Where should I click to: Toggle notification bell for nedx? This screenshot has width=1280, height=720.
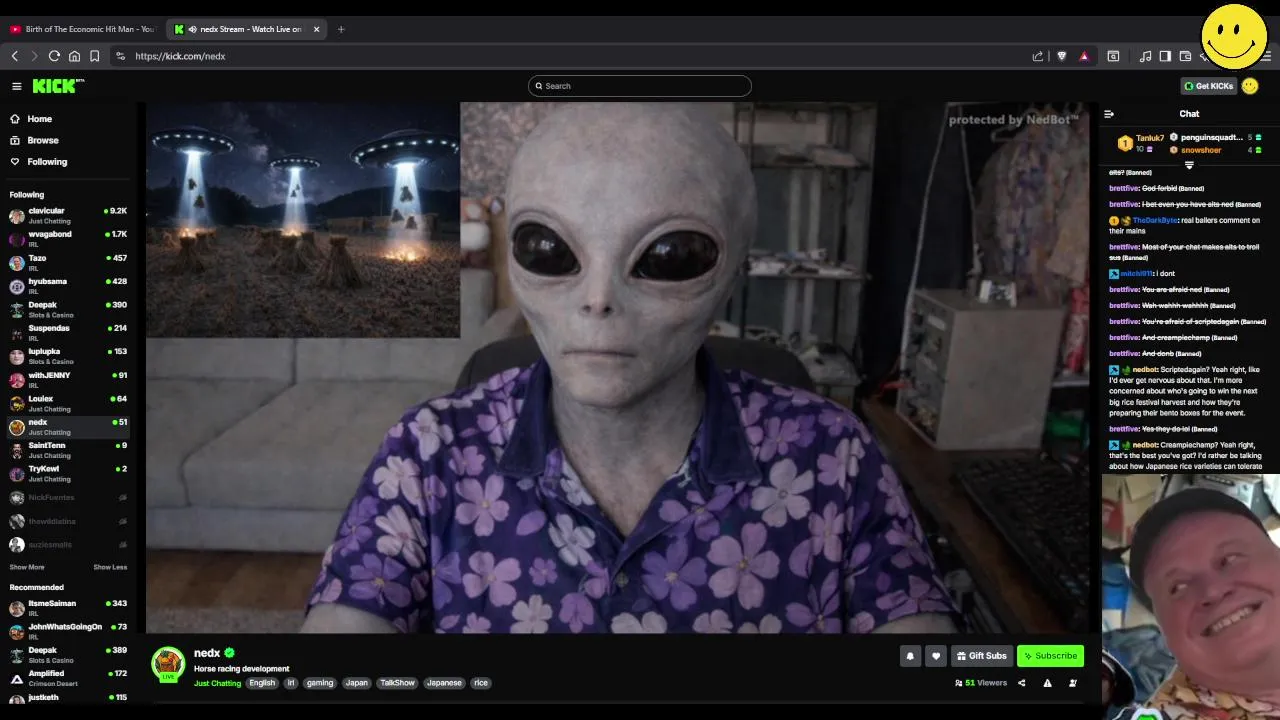click(x=910, y=656)
